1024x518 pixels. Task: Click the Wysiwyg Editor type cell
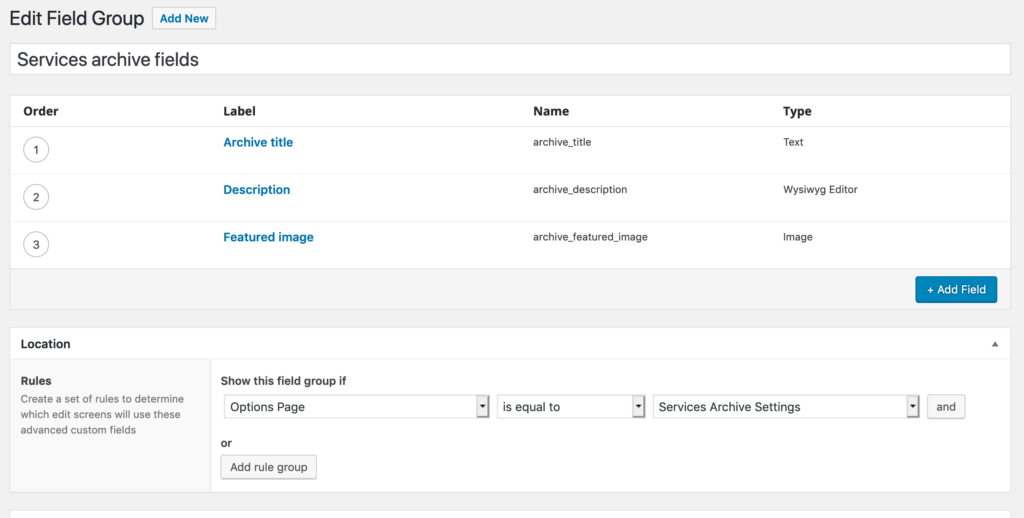[x=820, y=190]
